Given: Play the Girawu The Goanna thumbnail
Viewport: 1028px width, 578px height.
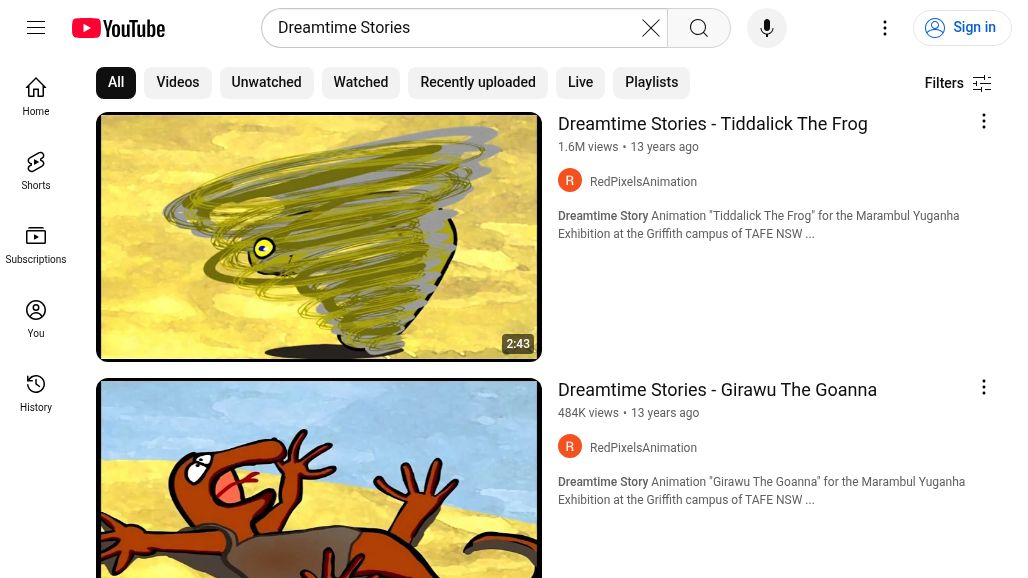Looking at the screenshot, I should click(319, 478).
